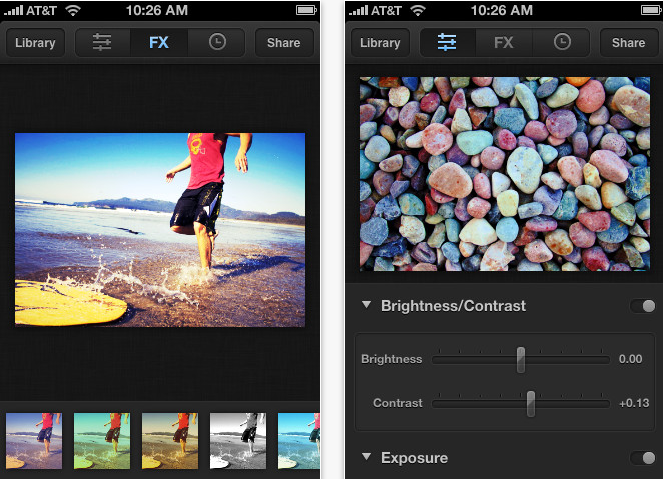Open history clock icon on right phone
663x479 pixels.
(x=562, y=43)
